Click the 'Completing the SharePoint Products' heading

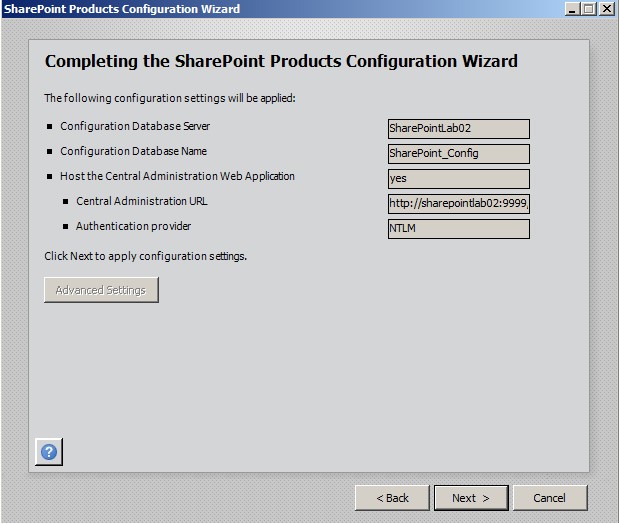[x=281, y=62]
